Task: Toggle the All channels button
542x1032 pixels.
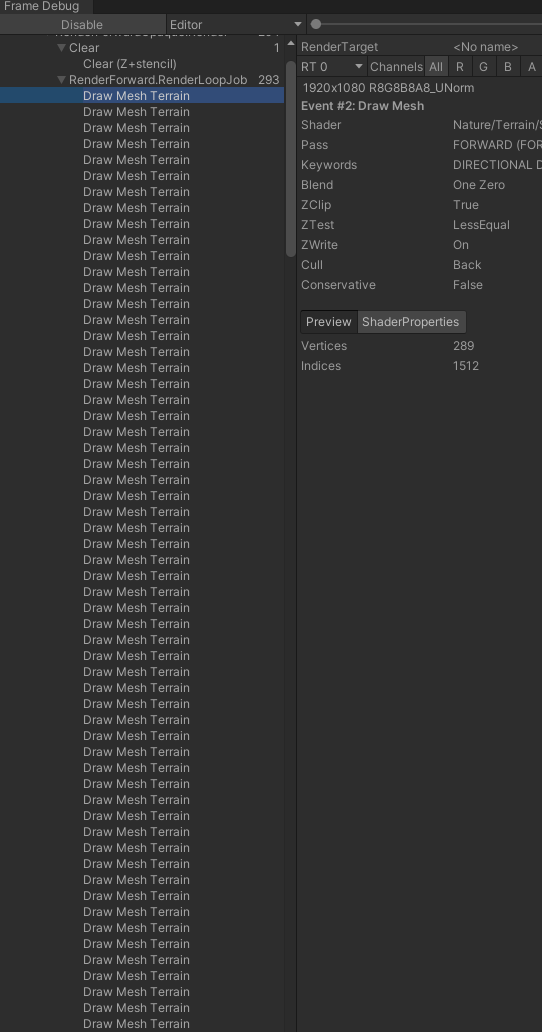Action: 436,66
